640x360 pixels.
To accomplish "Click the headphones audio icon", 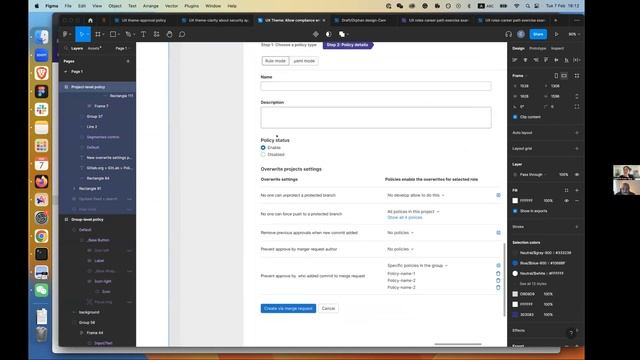I will pos(508,34).
